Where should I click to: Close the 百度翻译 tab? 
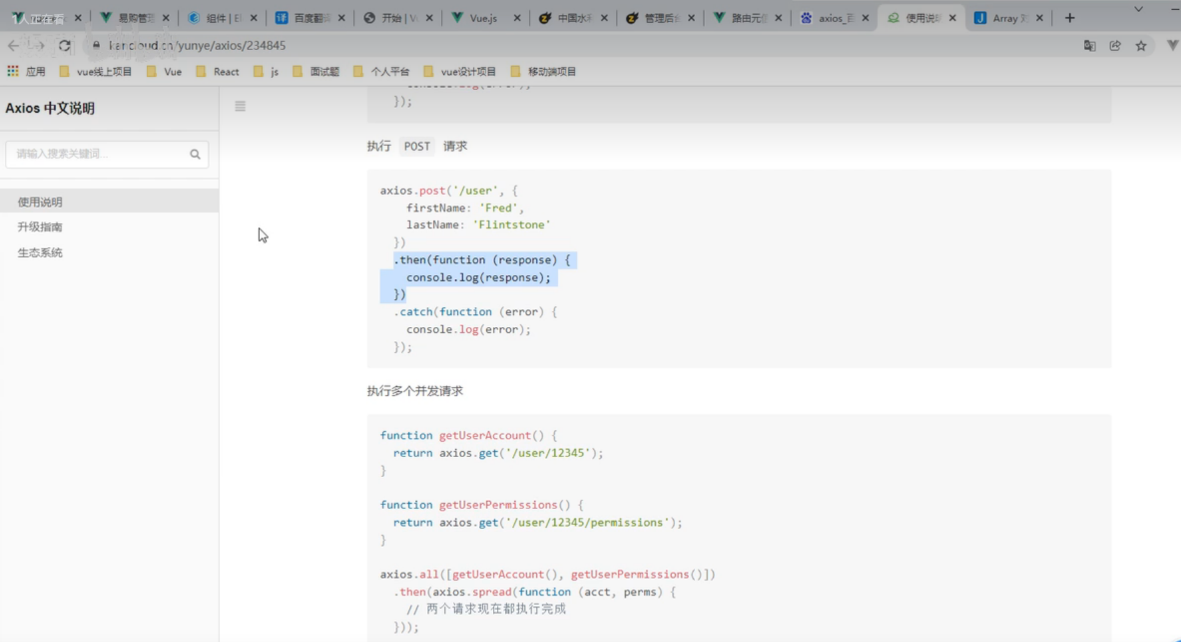click(x=341, y=18)
